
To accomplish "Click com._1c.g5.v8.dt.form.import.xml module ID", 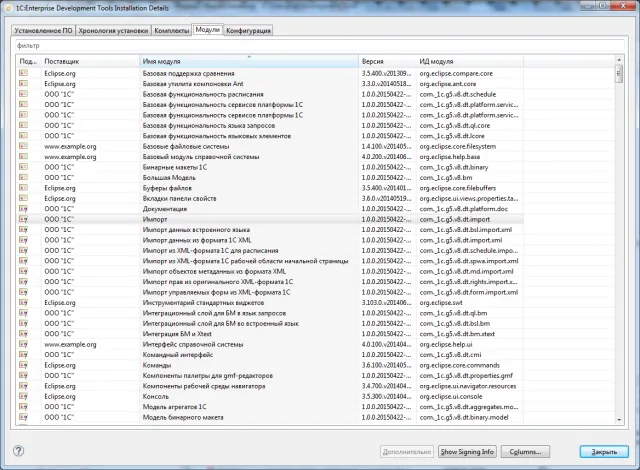I will point(469,292).
